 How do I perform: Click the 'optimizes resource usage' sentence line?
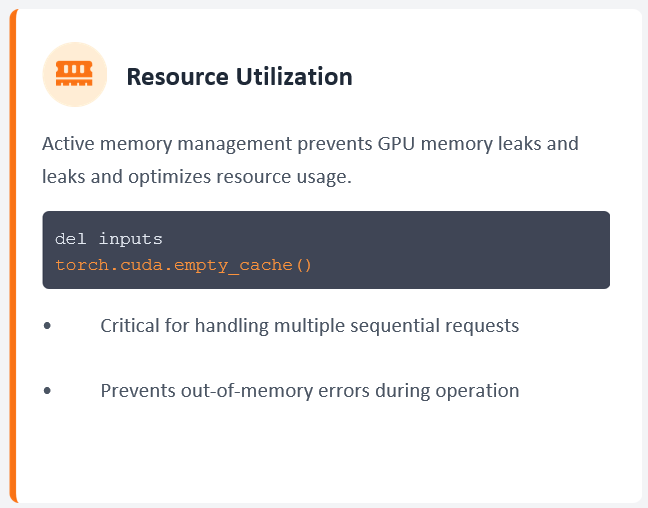[x=195, y=177]
